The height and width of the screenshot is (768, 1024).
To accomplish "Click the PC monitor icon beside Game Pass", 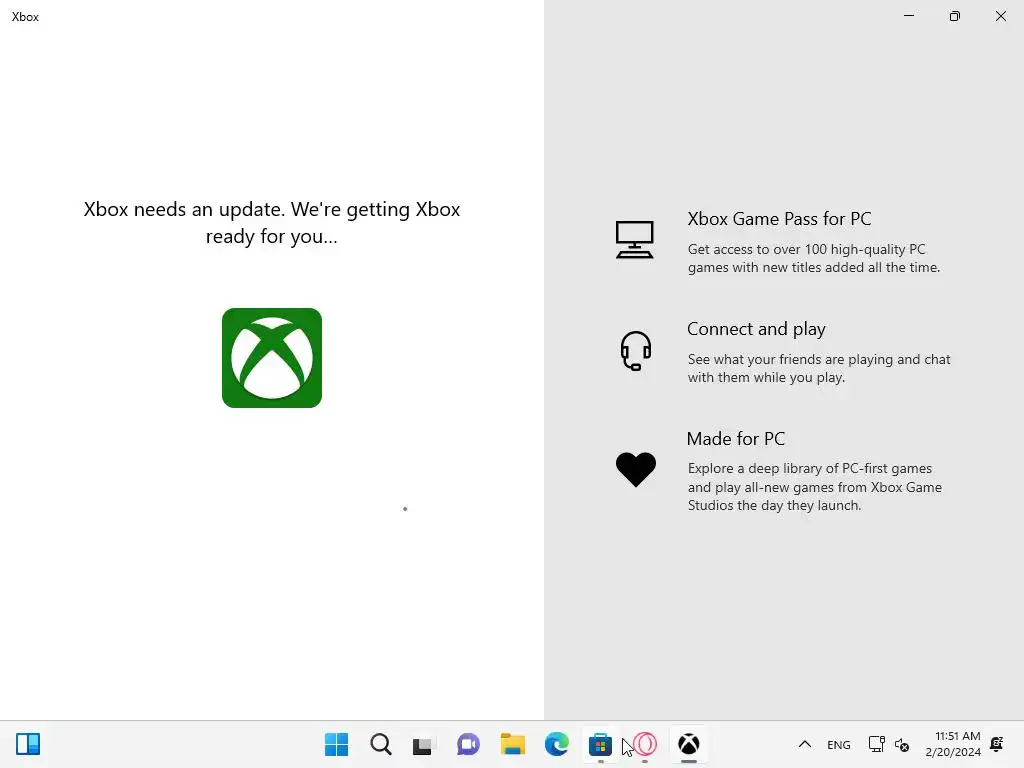I will pos(634,240).
